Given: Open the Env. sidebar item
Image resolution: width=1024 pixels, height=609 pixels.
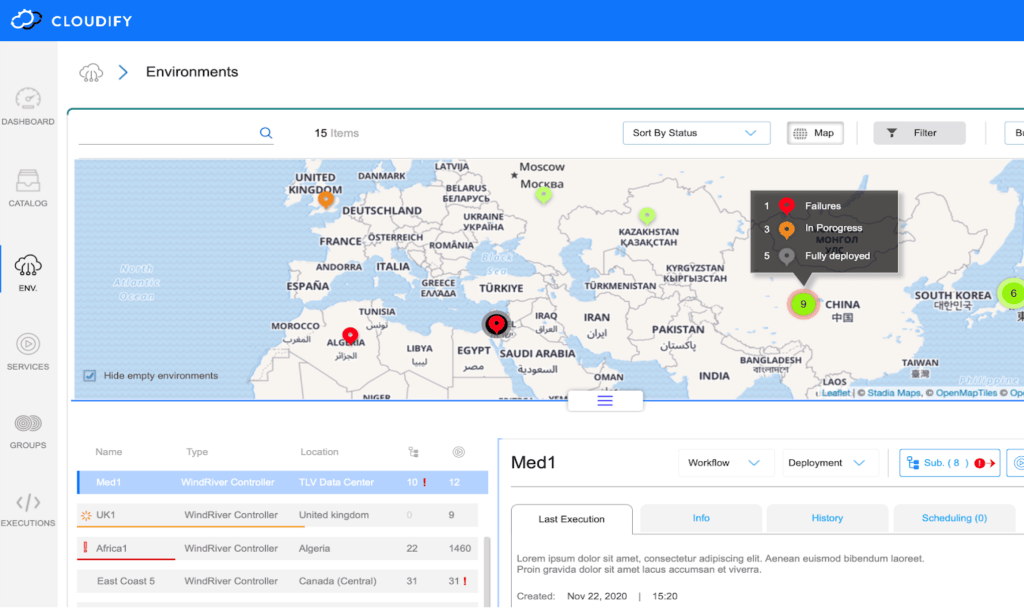Looking at the screenshot, I should coord(28,273).
